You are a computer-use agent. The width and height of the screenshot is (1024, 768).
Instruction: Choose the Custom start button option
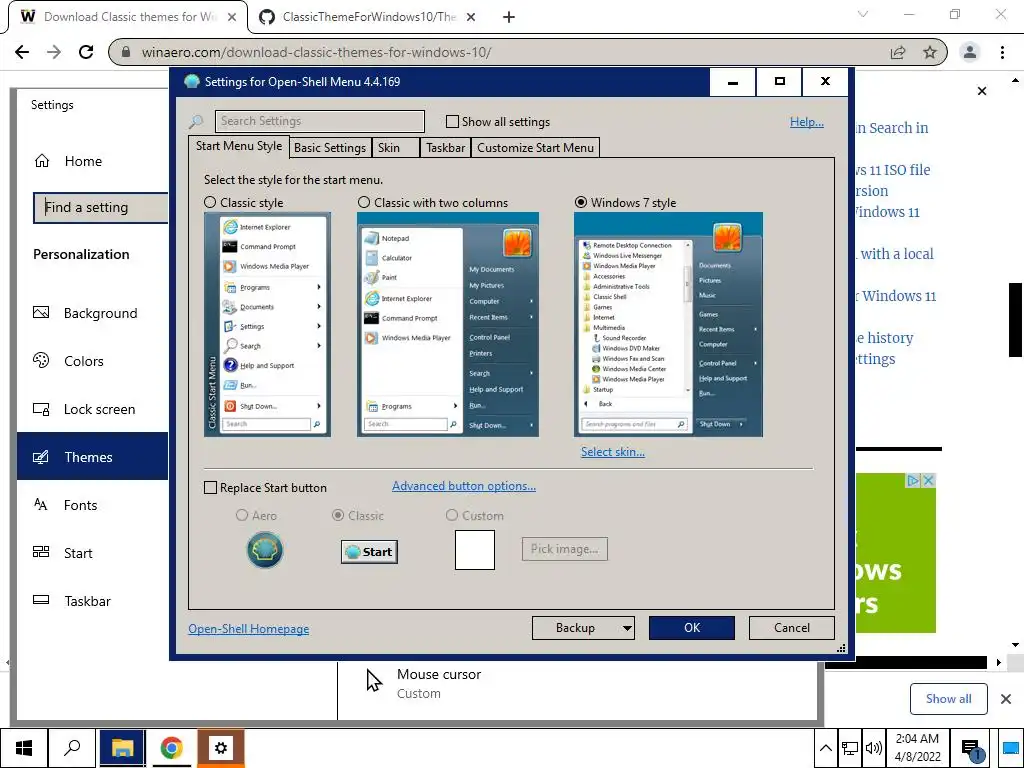pyautogui.click(x=451, y=515)
